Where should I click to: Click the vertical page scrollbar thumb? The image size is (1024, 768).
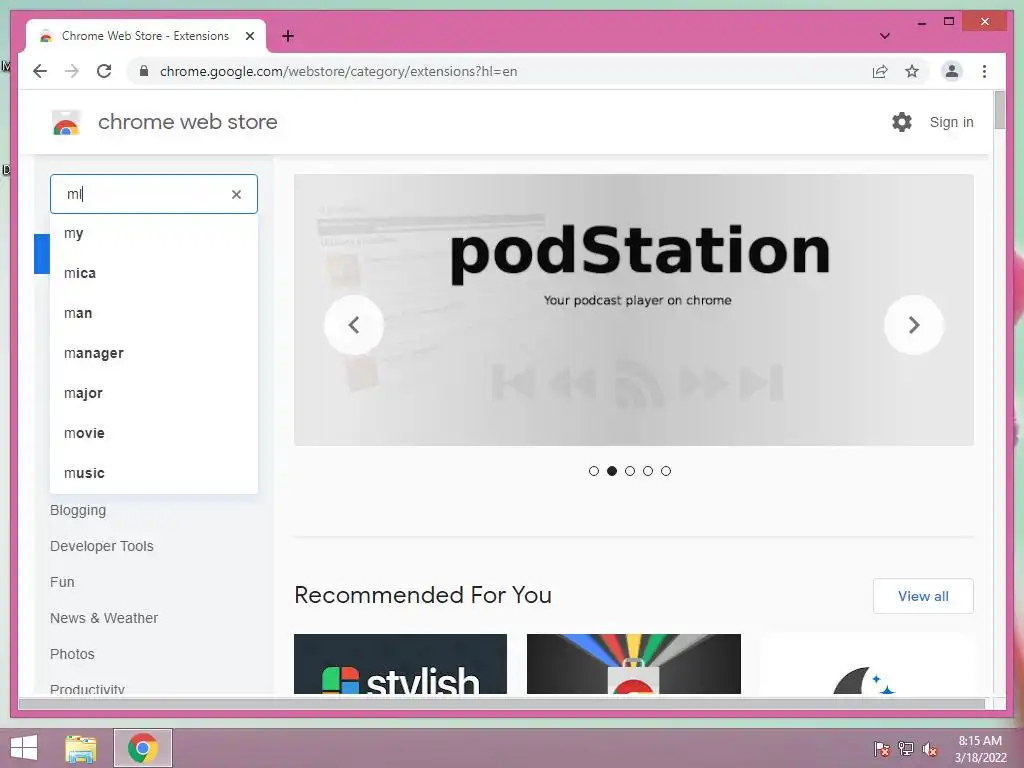click(999, 110)
